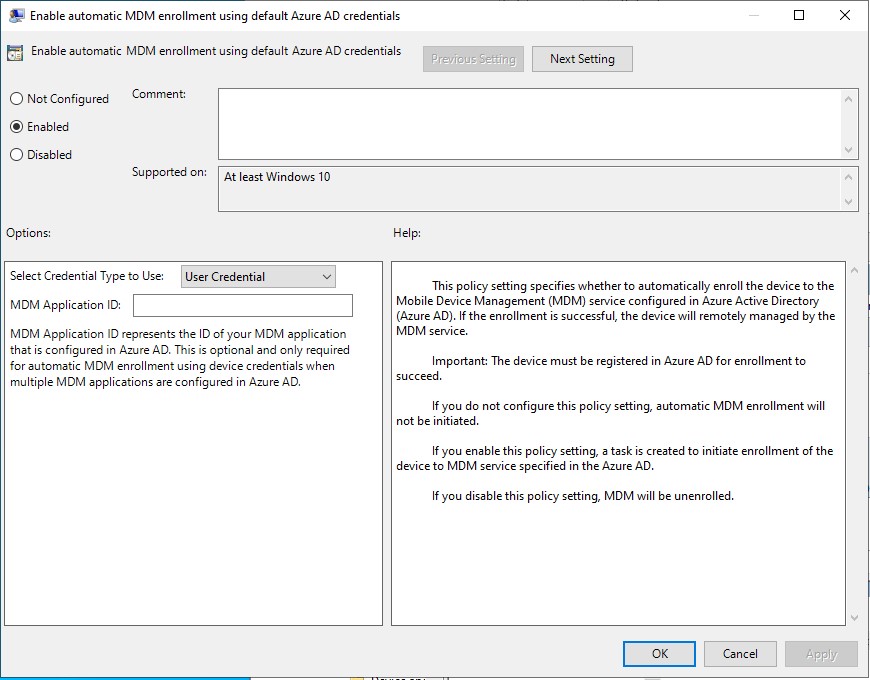Click the Previous Setting button
This screenshot has width=870, height=680.
tap(473, 59)
